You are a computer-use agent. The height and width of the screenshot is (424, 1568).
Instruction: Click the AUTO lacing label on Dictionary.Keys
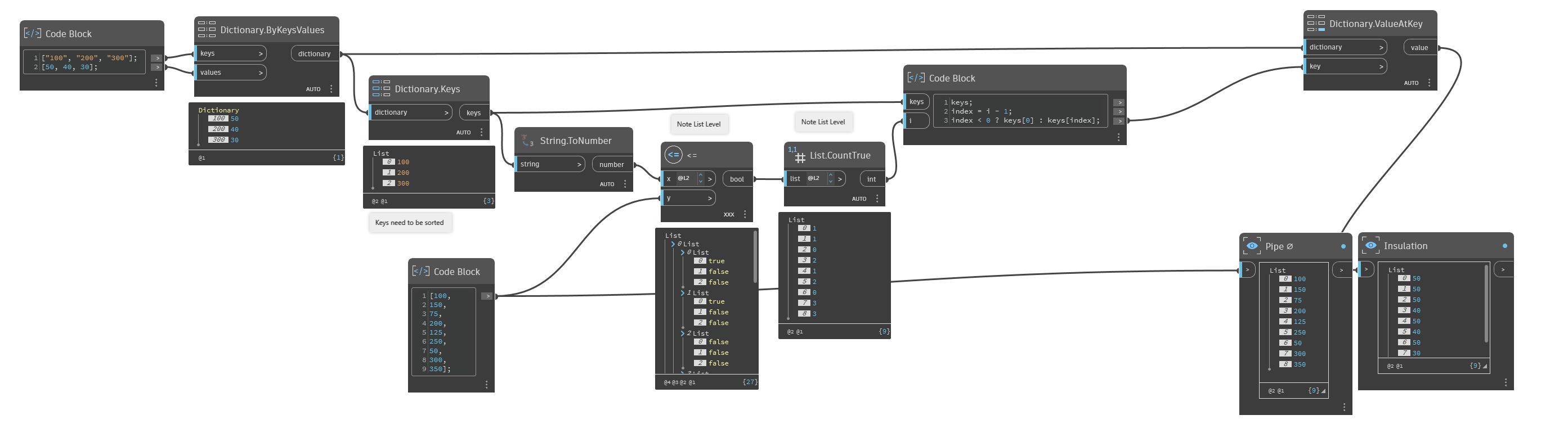463,132
